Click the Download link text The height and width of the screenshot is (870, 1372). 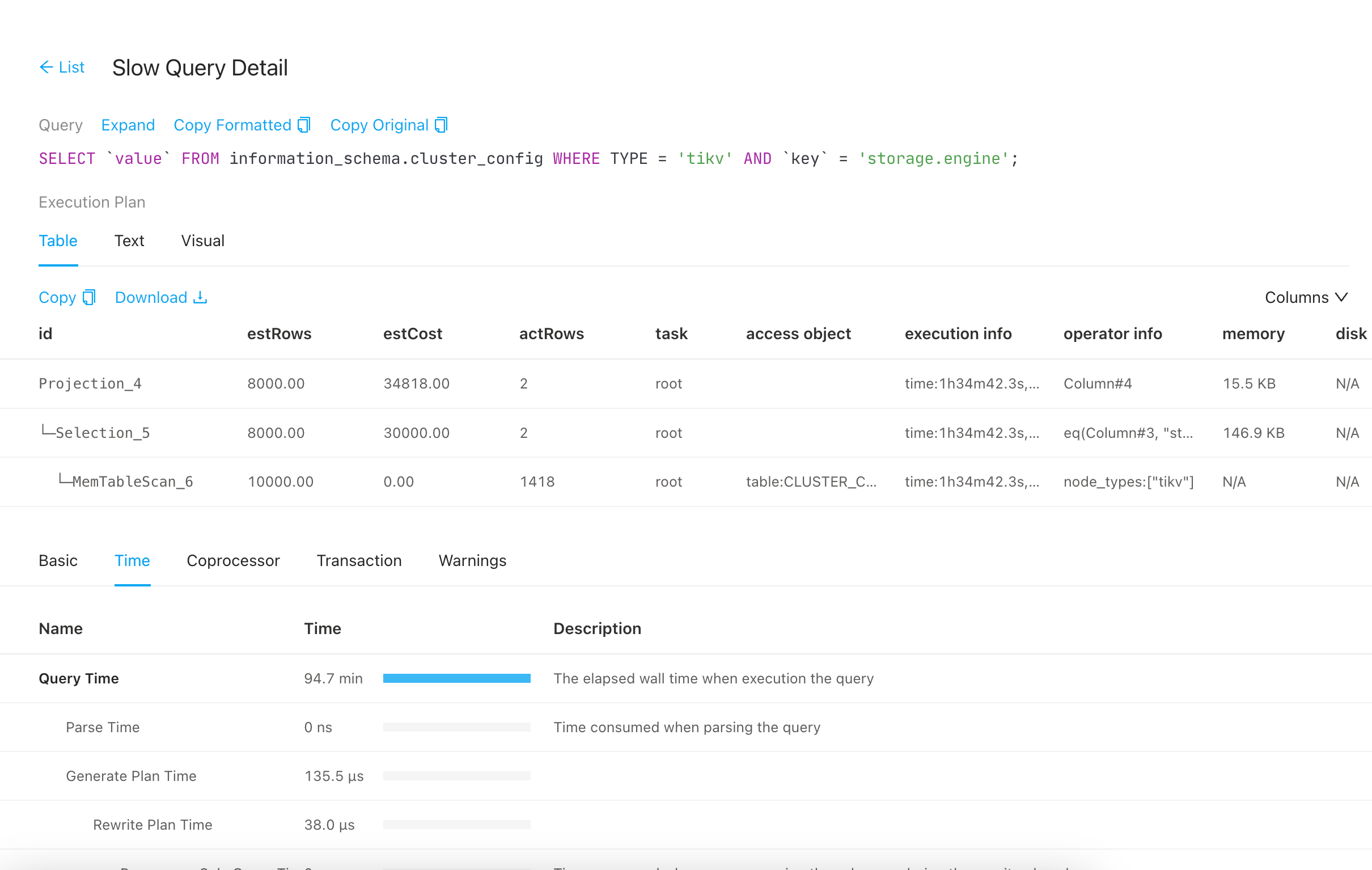coord(151,298)
